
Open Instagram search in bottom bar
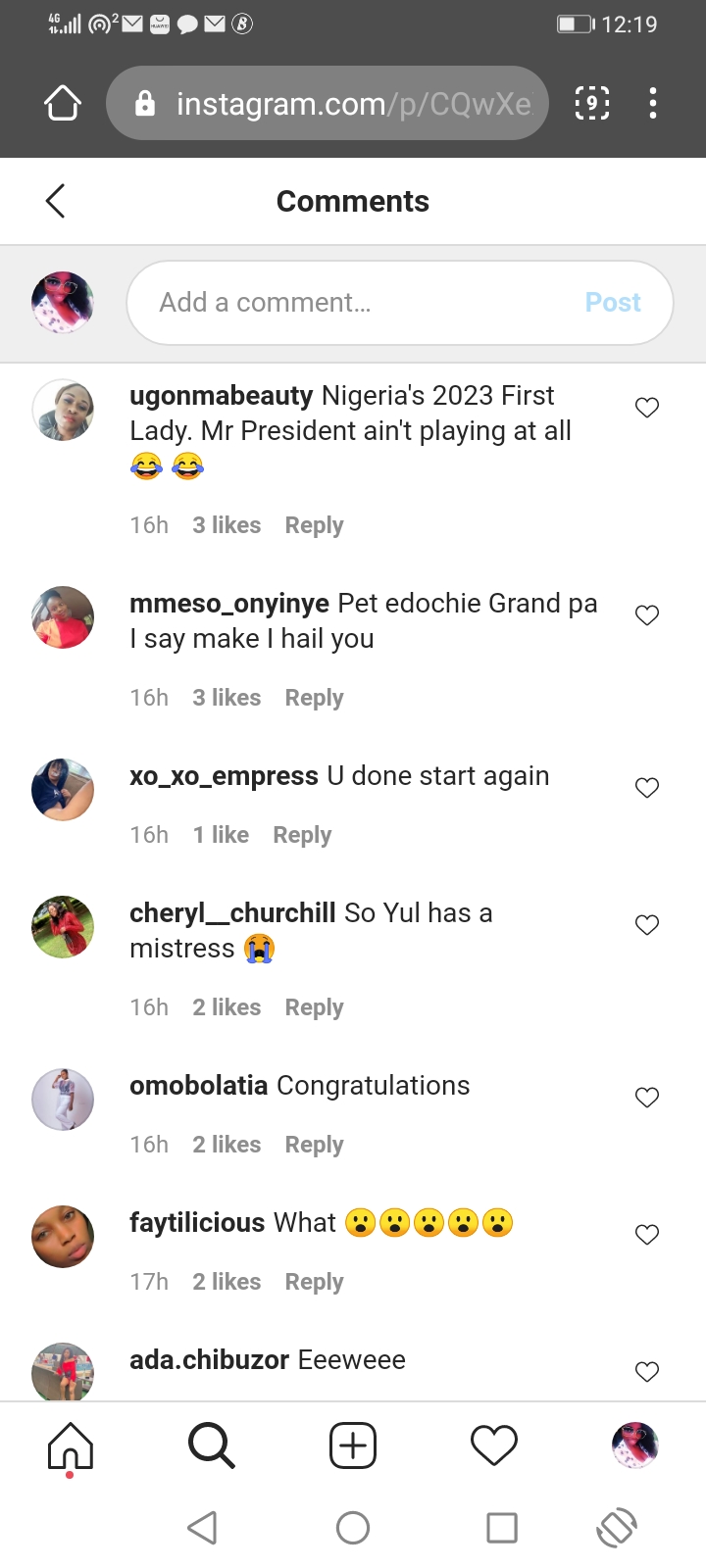click(211, 1445)
